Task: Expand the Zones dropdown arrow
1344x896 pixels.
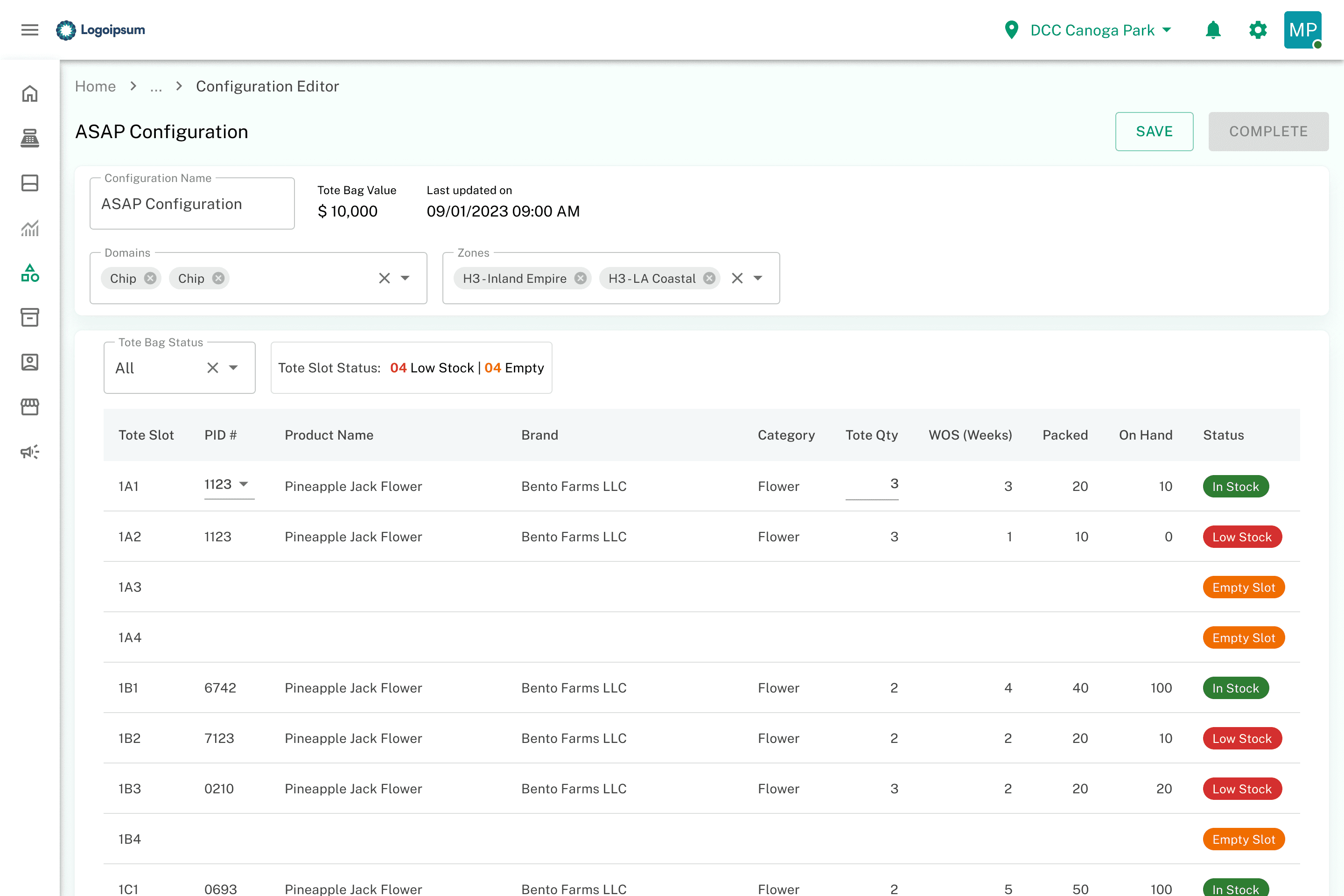Action: coord(758,278)
